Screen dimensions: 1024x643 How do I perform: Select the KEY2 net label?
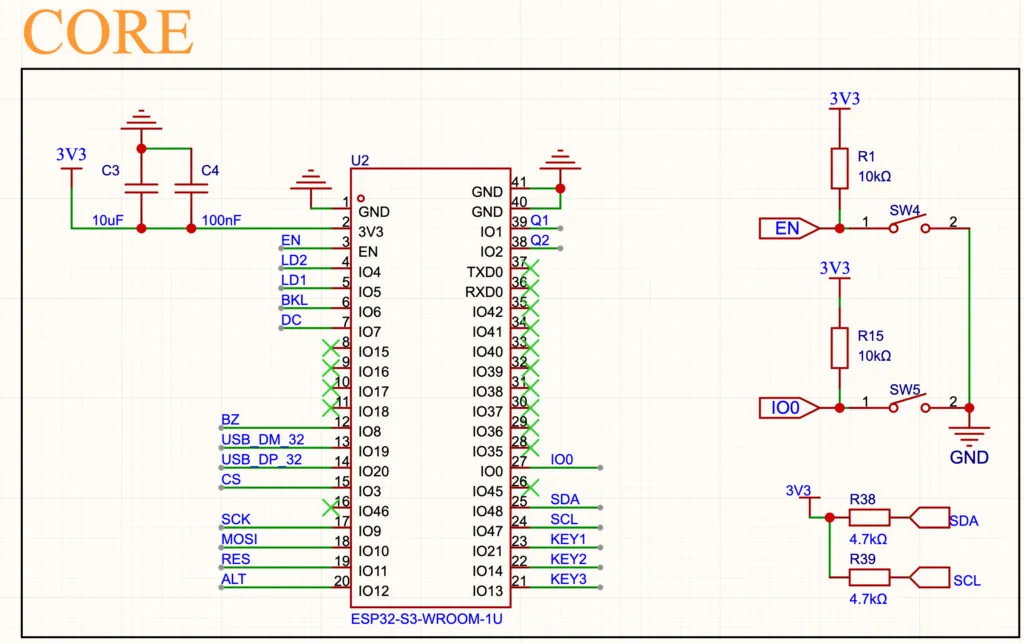pos(568,559)
